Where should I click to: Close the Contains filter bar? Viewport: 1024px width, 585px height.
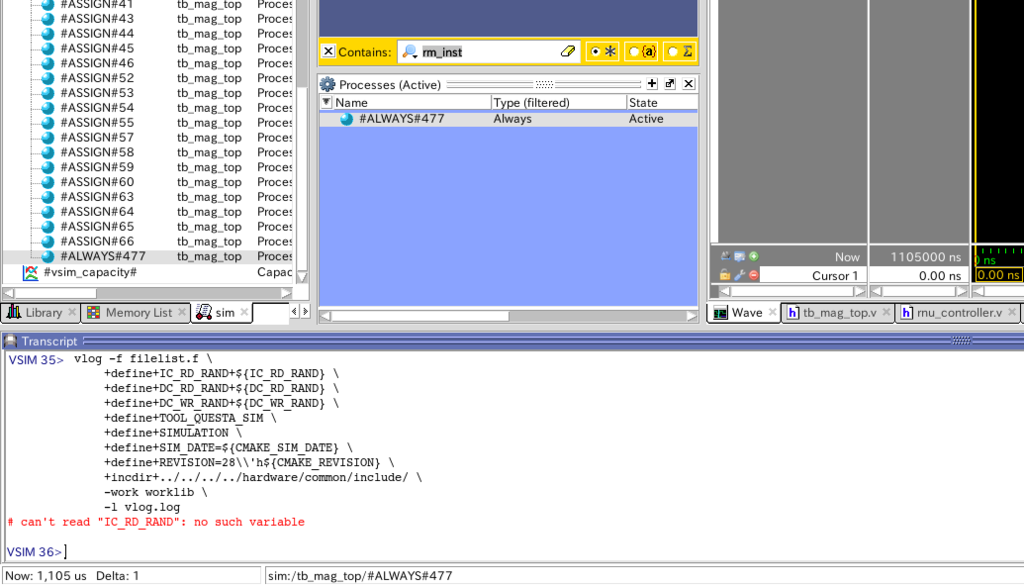[x=329, y=51]
